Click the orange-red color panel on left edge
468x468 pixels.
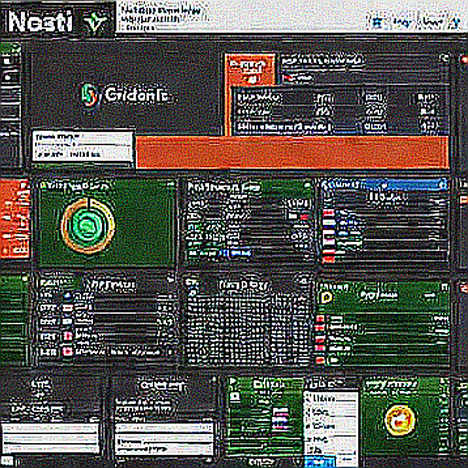tap(14, 219)
